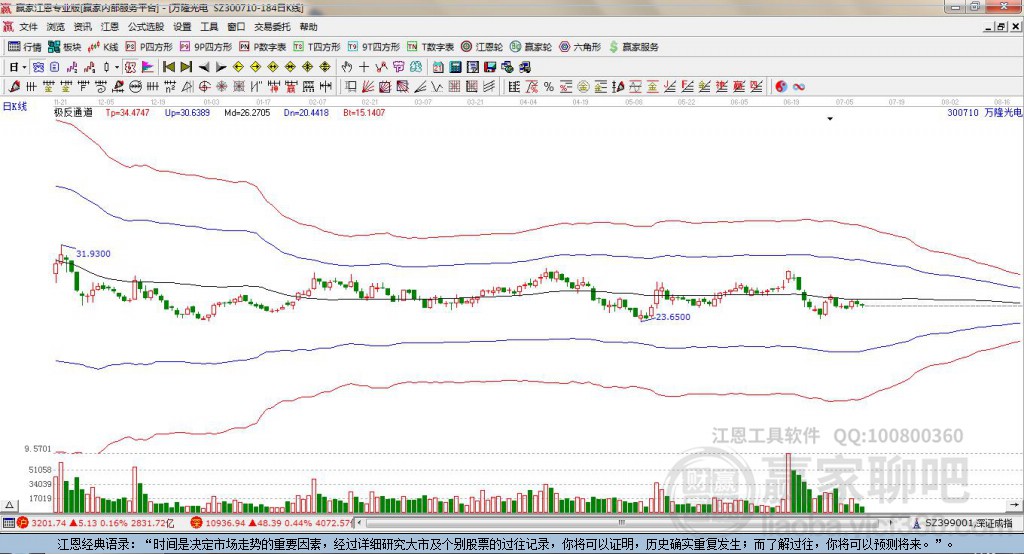Click the Shanghai index 3201.74 status entry
Image resolution: width=1024 pixels, height=554 pixels.
coord(96,523)
